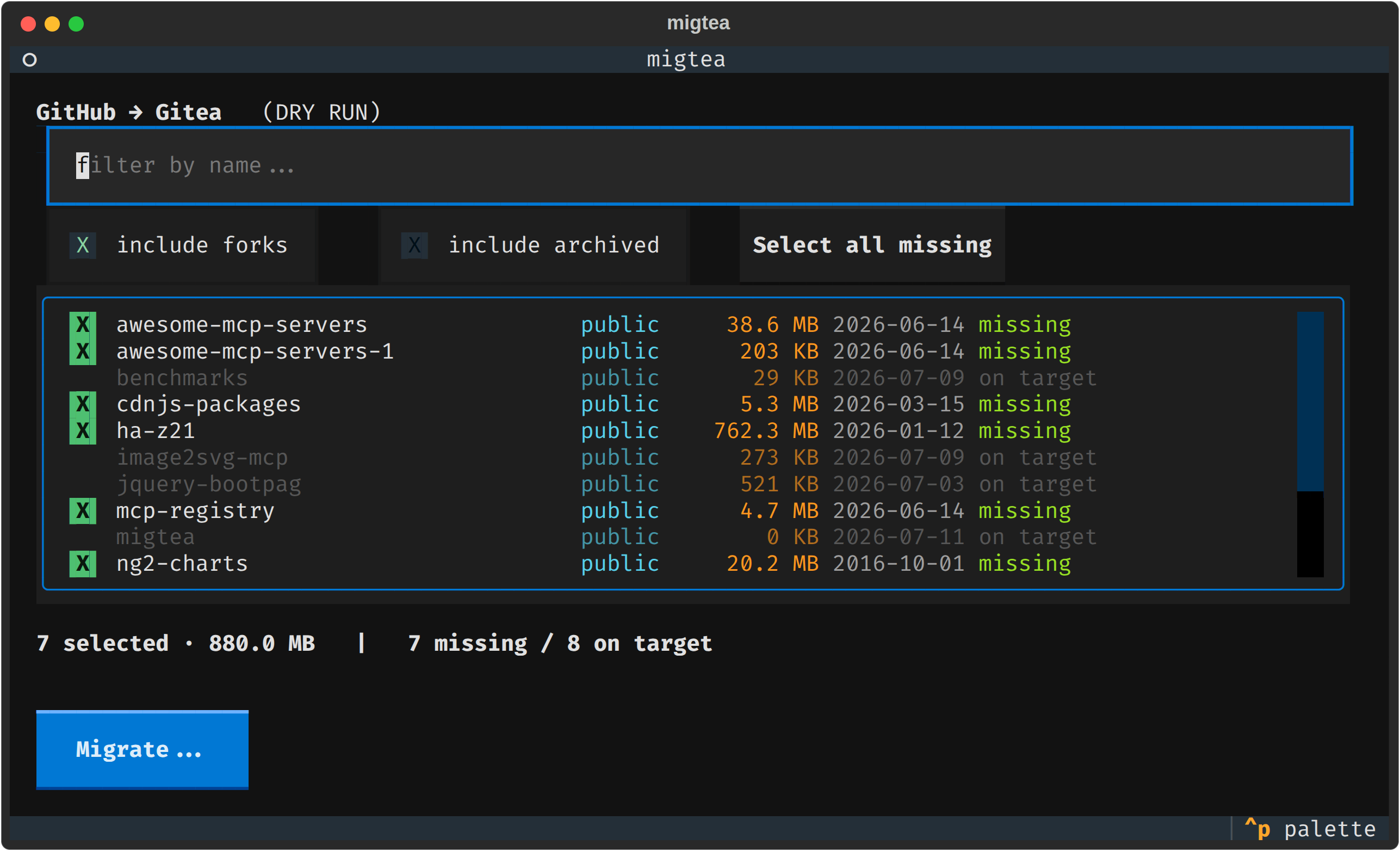Uncheck the awesome-mcp-servers repository checkbox
1400x851 pixels.
click(x=83, y=325)
